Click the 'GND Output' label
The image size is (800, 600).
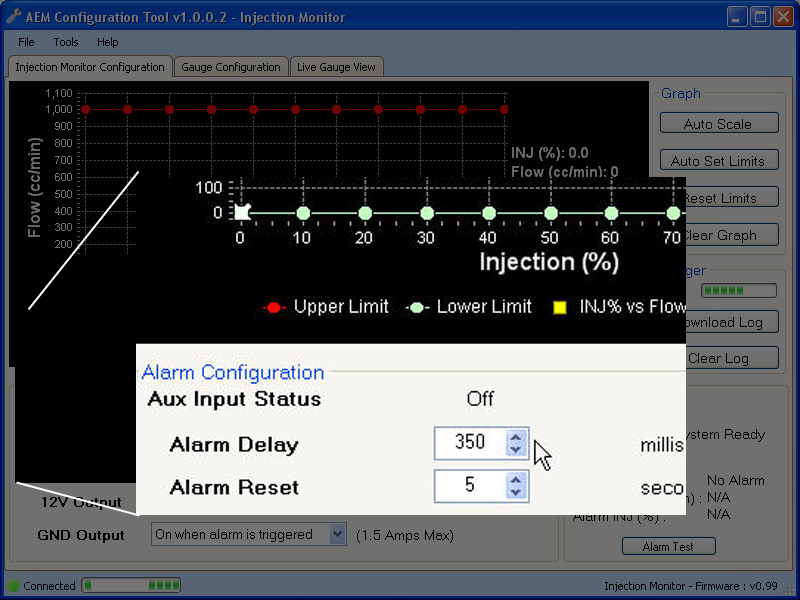[x=81, y=535]
